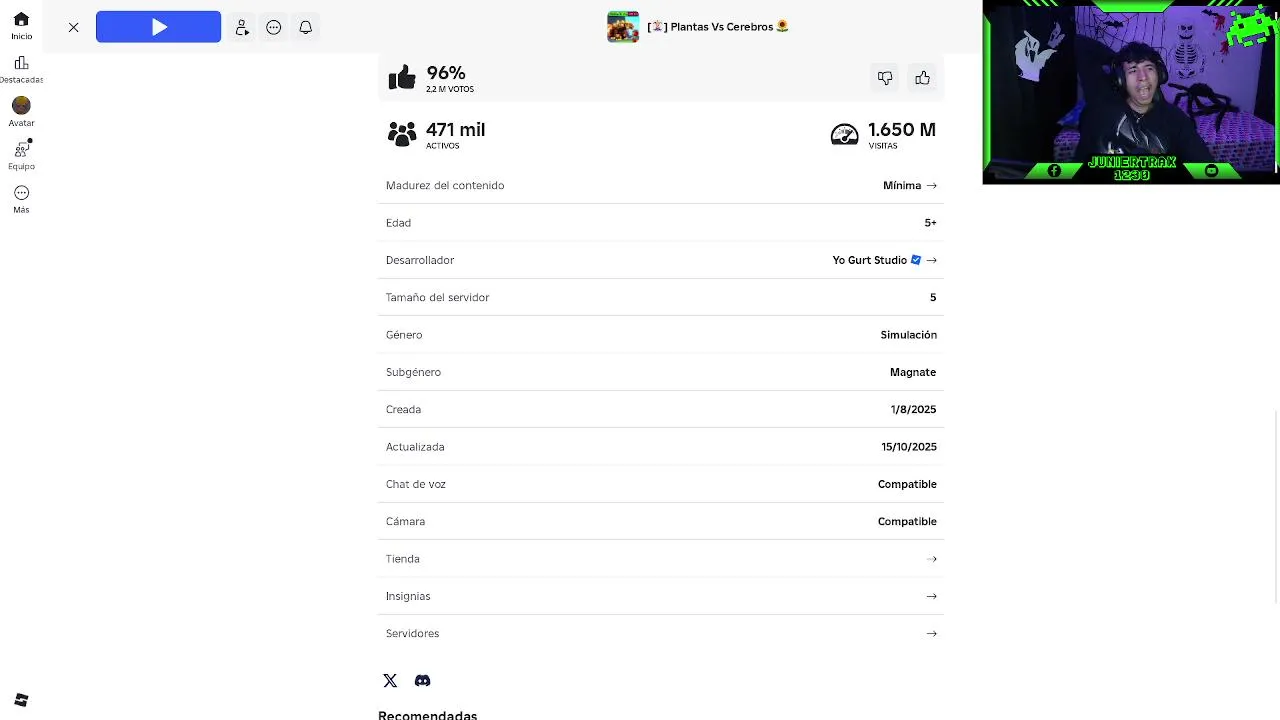
Task: Open the invite friends icon
Action: [242, 27]
